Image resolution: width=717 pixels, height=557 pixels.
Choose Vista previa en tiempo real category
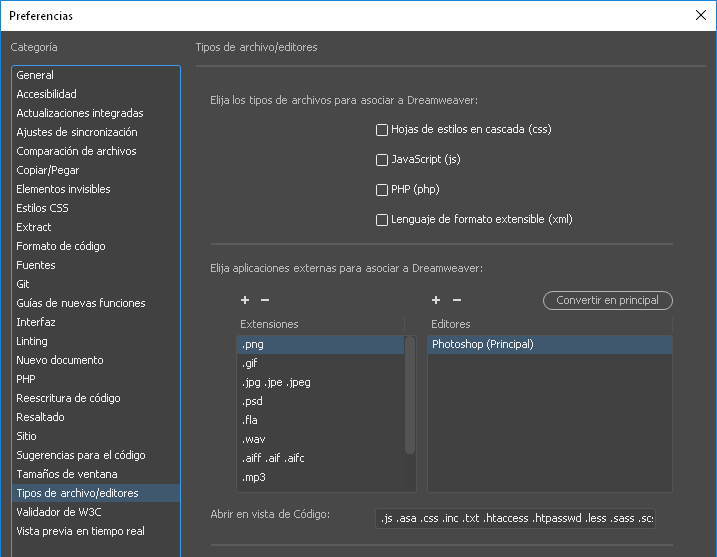(96, 531)
